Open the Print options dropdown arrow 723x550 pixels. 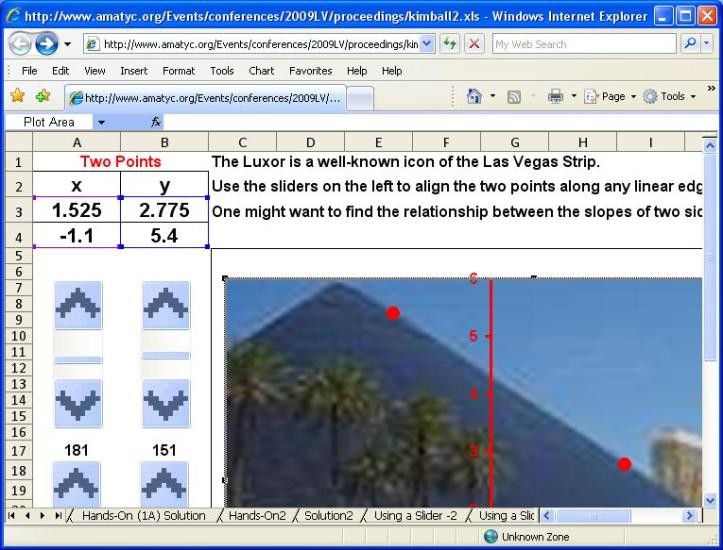pyautogui.click(x=574, y=96)
